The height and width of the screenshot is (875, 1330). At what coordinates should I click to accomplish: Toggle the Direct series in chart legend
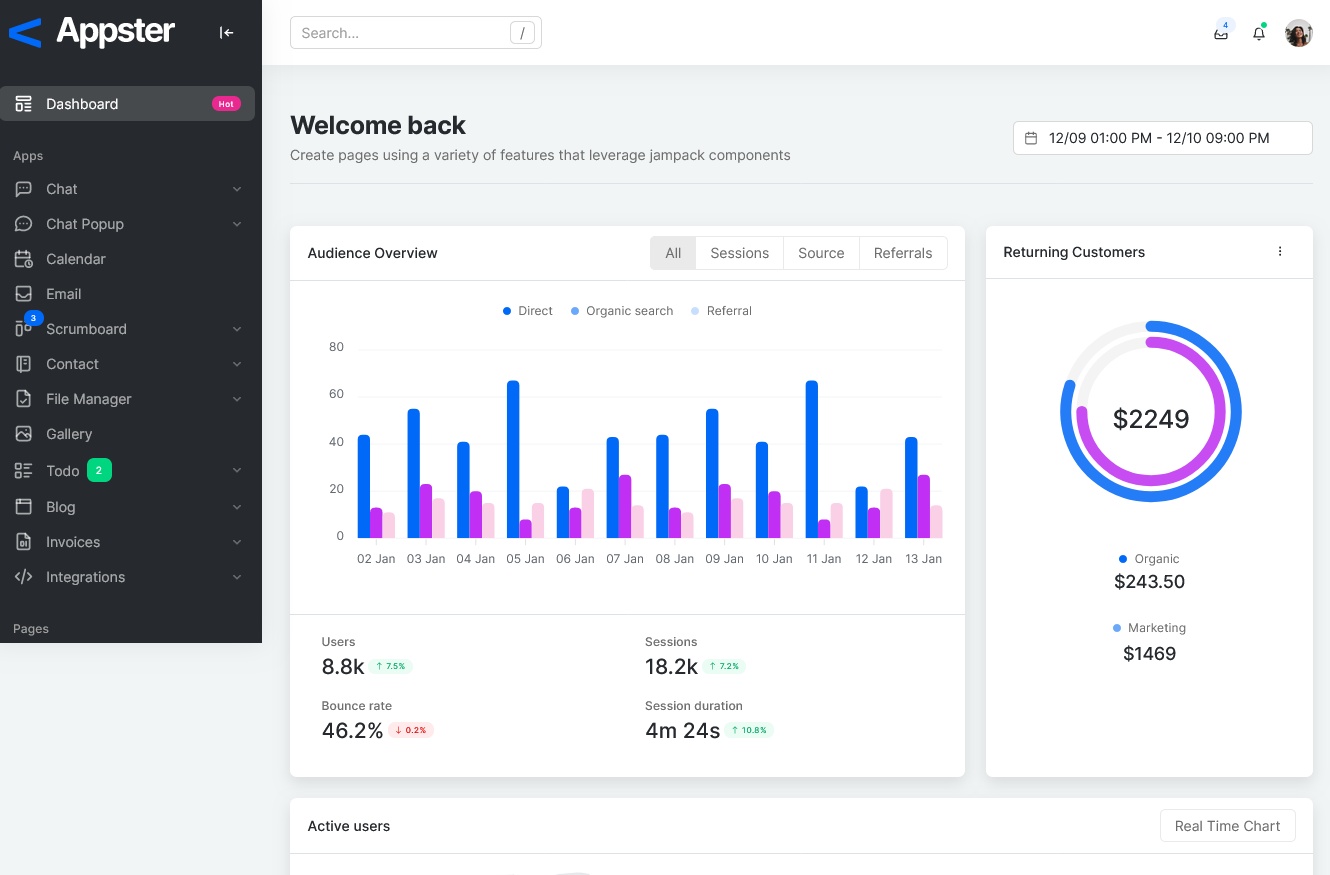click(x=528, y=311)
